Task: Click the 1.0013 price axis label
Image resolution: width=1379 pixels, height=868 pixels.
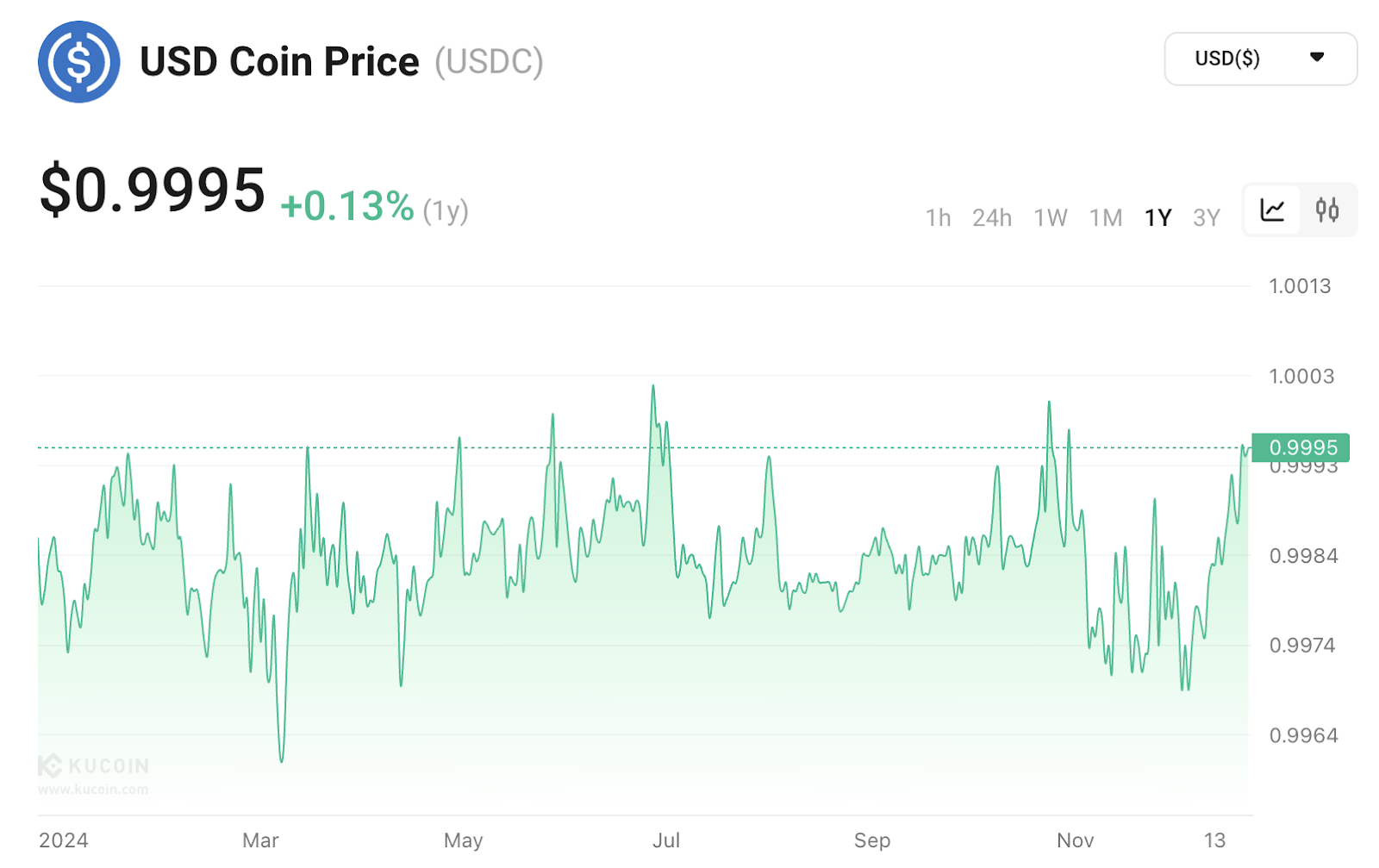Action: (1300, 286)
